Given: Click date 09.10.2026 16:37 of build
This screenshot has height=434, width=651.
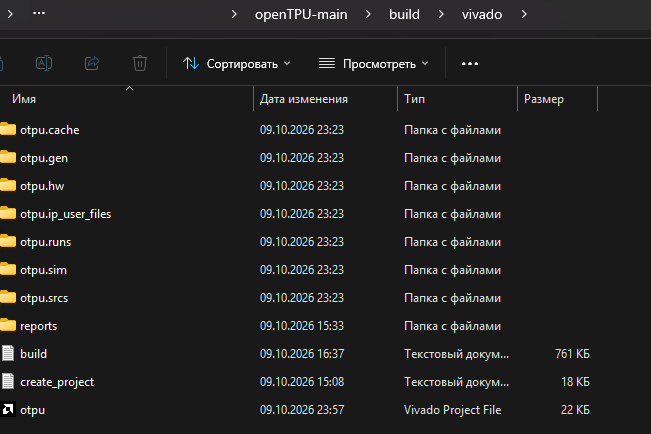Looking at the screenshot, I should tap(301, 354).
